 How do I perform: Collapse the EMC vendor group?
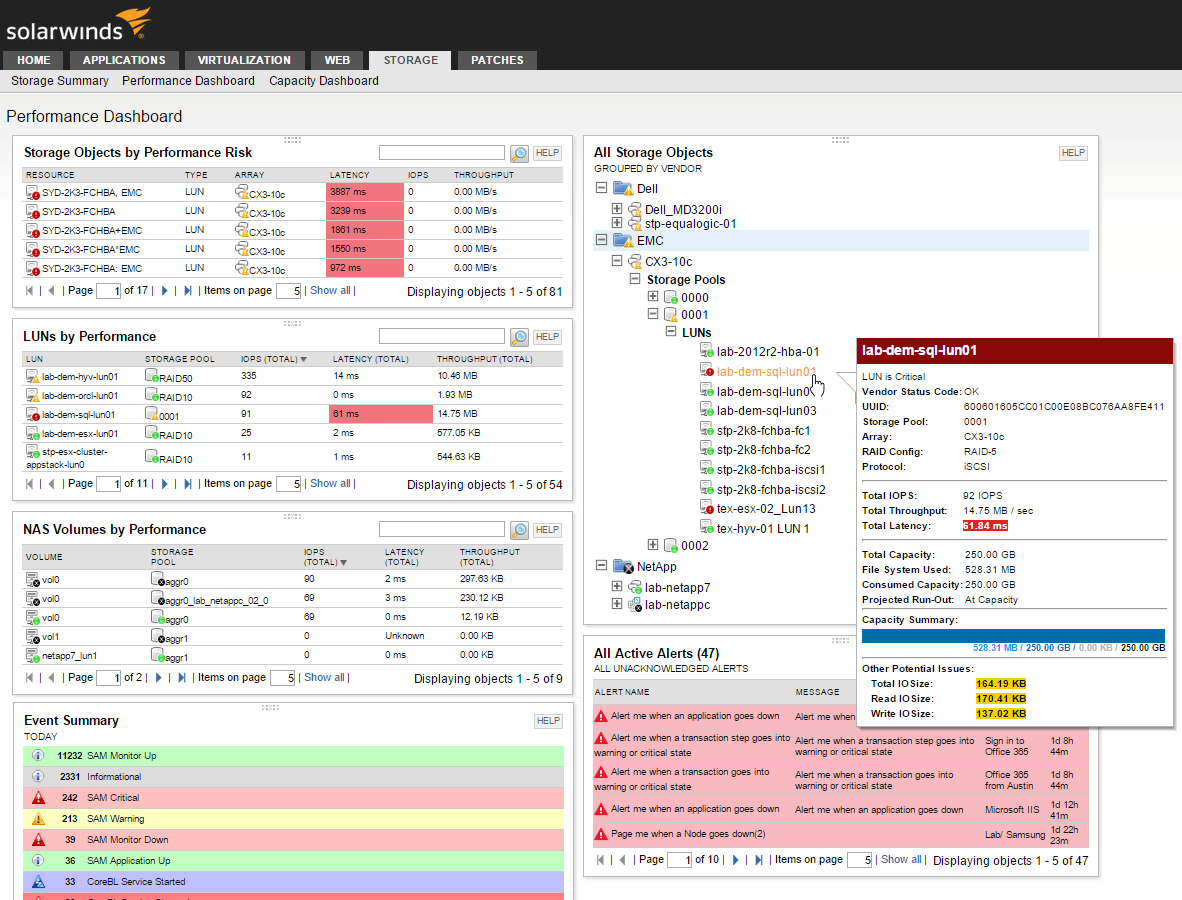point(601,240)
